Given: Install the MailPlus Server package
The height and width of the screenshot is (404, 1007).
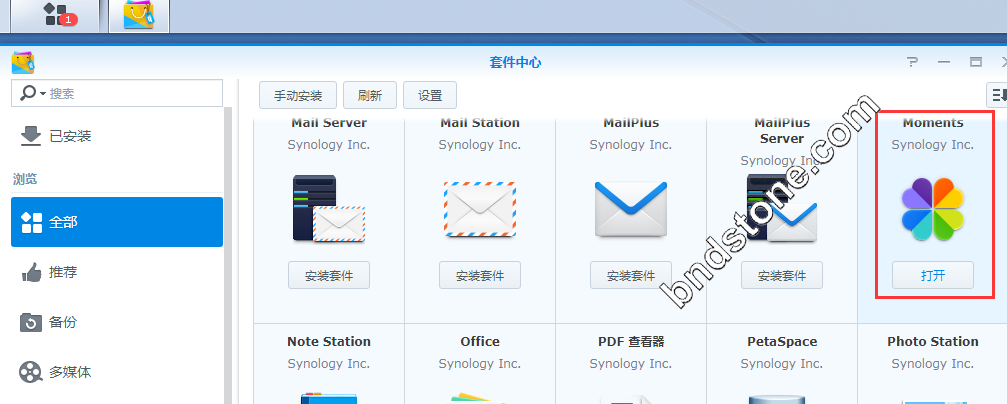Looking at the screenshot, I should pos(782,276).
